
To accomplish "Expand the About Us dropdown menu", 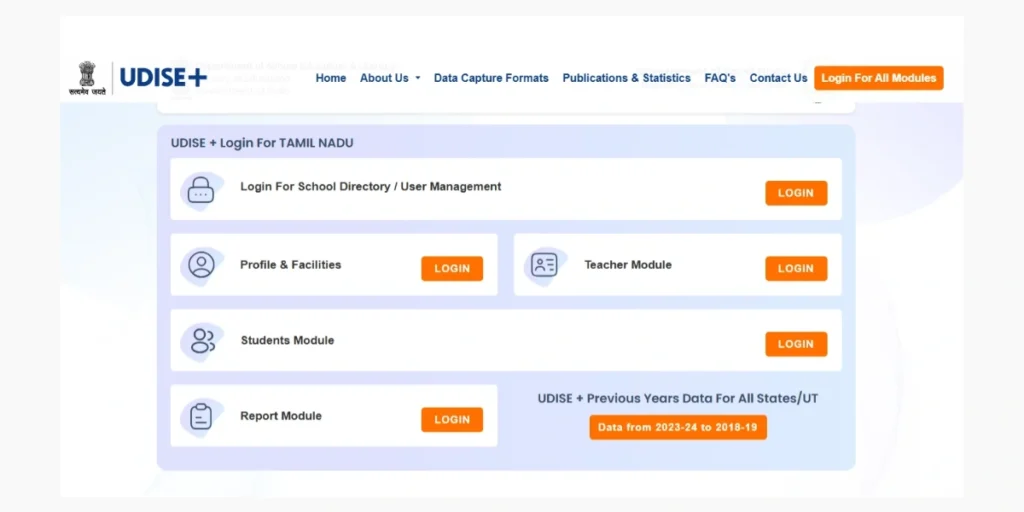I will (390, 78).
